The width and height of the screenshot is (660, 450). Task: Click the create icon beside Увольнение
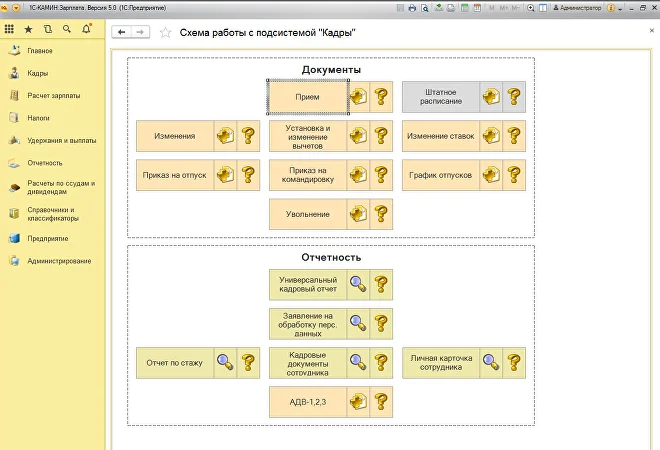(x=358, y=214)
